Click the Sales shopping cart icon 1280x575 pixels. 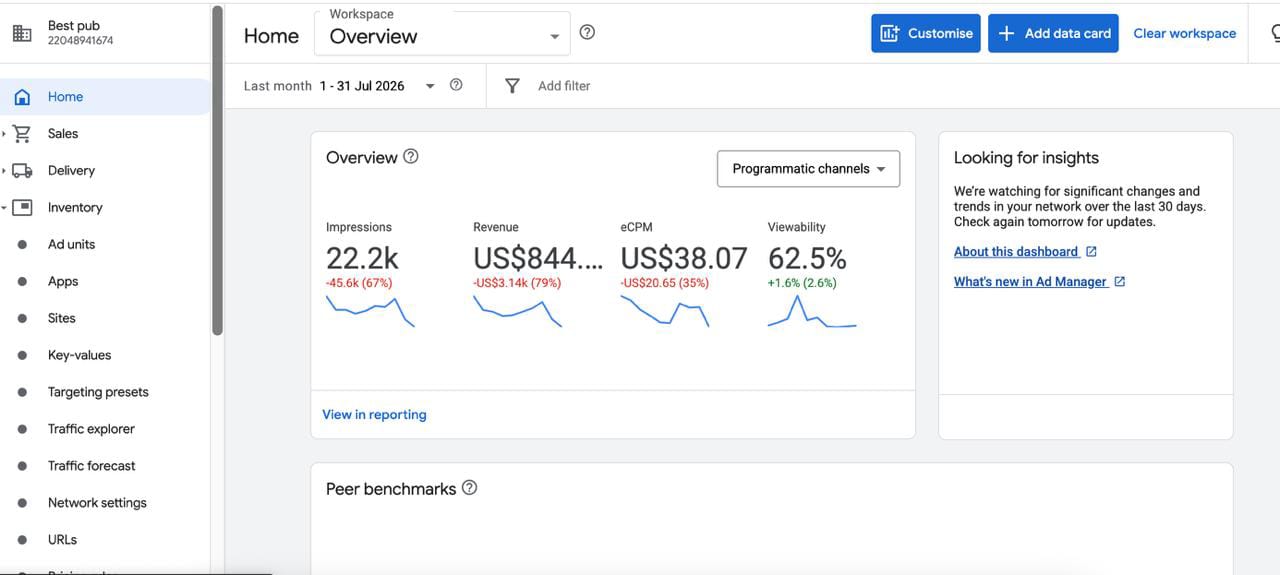click(22, 133)
